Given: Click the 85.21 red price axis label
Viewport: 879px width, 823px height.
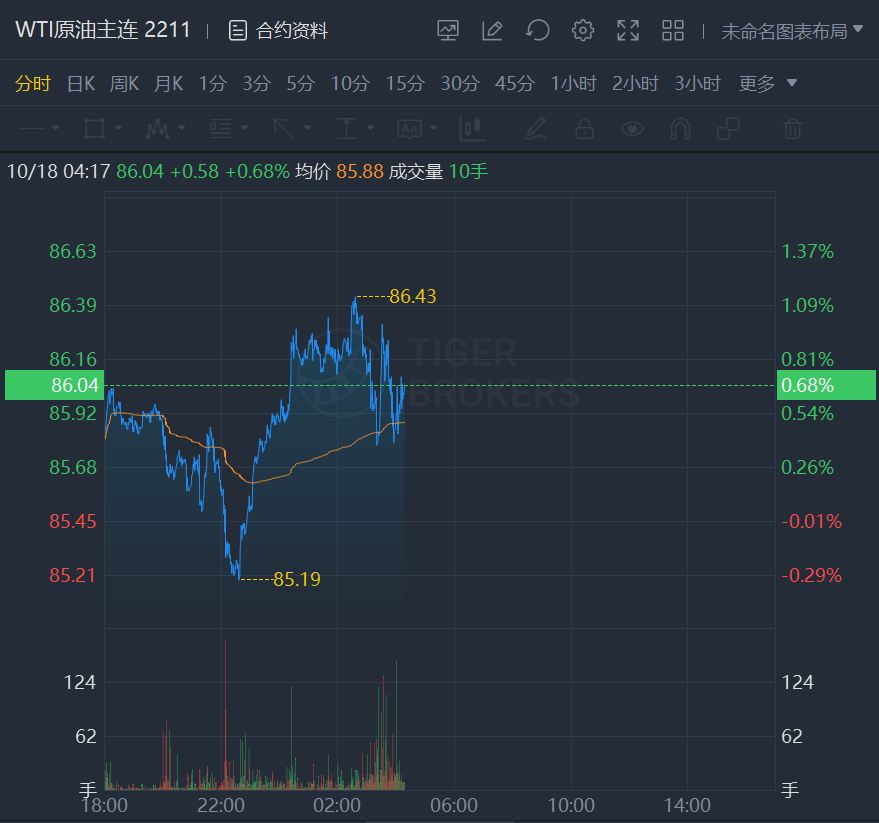Looking at the screenshot, I should point(73,575).
